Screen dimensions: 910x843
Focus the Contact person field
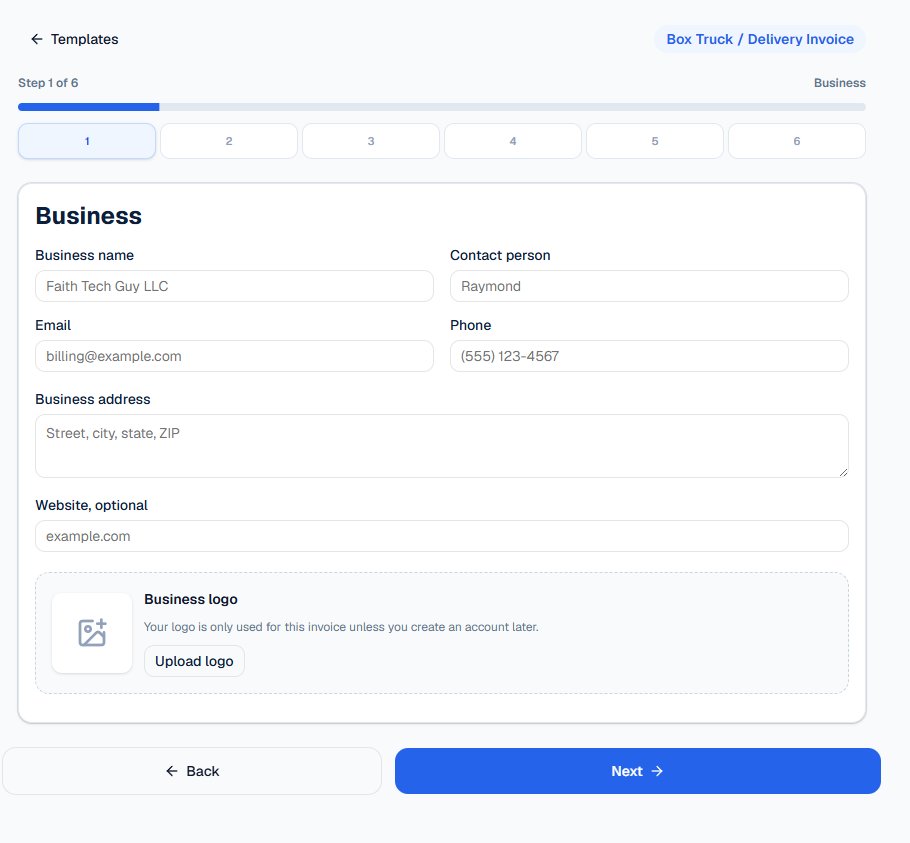pyautogui.click(x=649, y=286)
